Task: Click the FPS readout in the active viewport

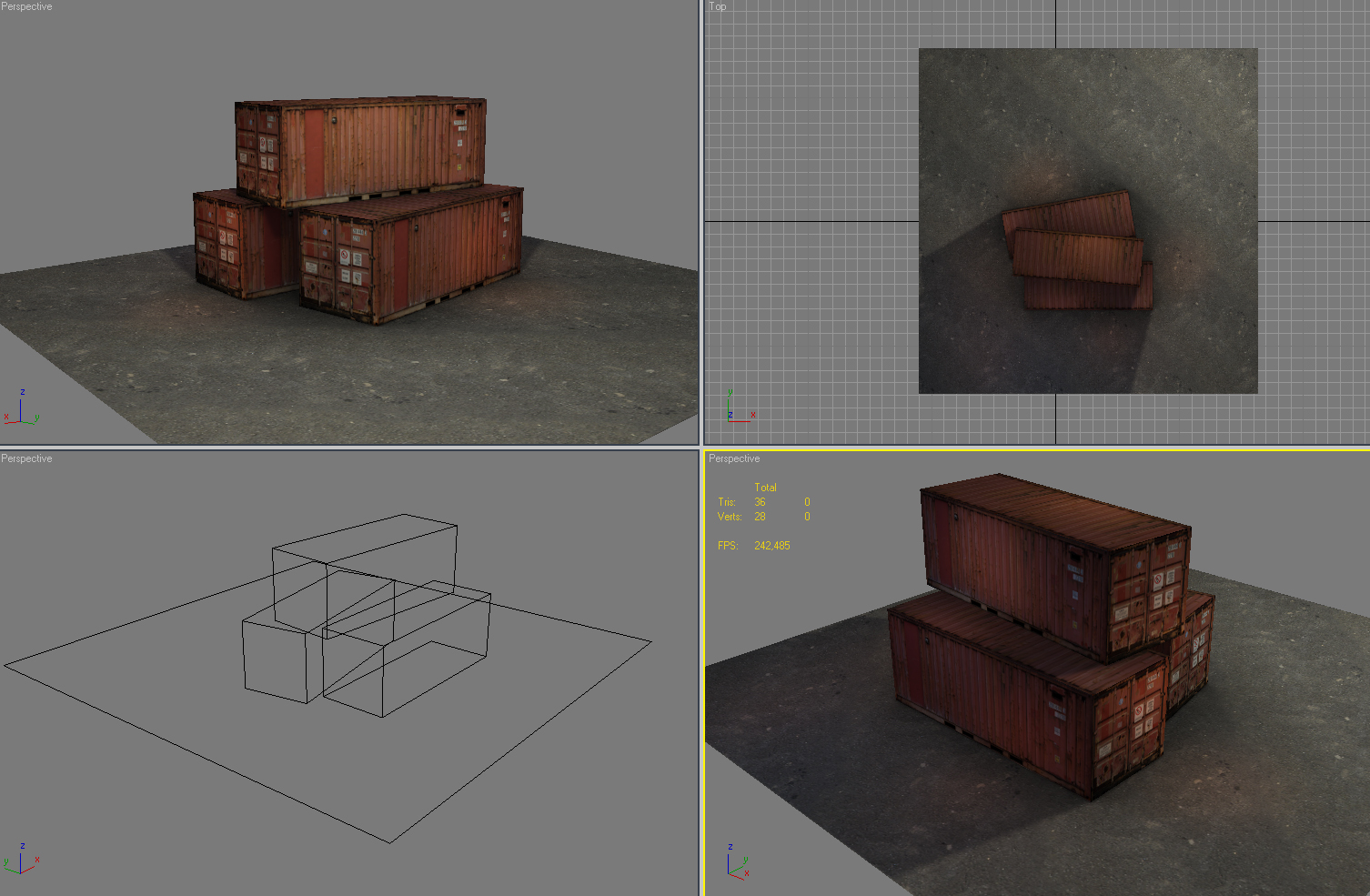Action: coord(771,545)
